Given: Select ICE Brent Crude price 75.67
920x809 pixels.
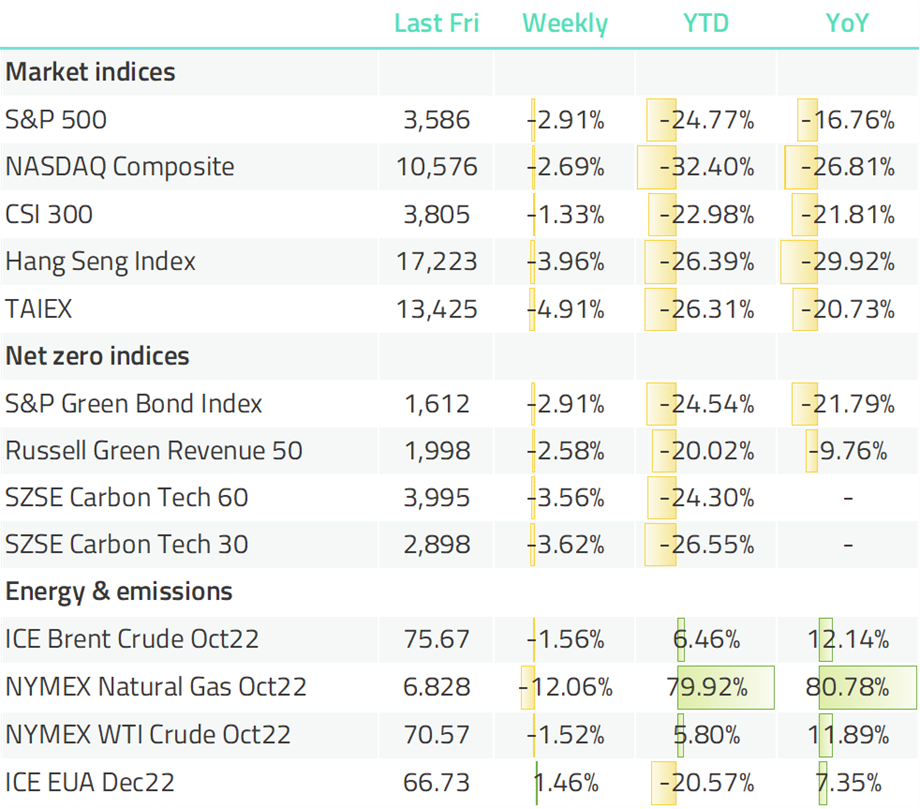Looking at the screenshot, I should (x=437, y=639).
